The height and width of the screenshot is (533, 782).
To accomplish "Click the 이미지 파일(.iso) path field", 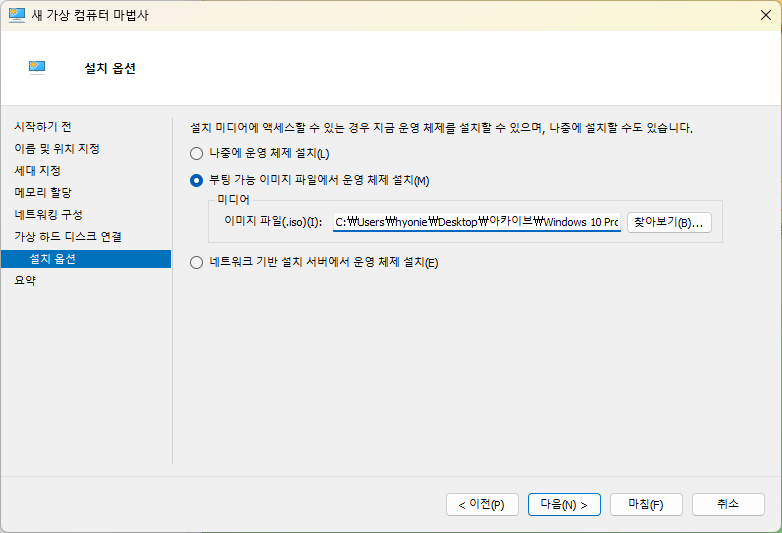I will [x=477, y=222].
